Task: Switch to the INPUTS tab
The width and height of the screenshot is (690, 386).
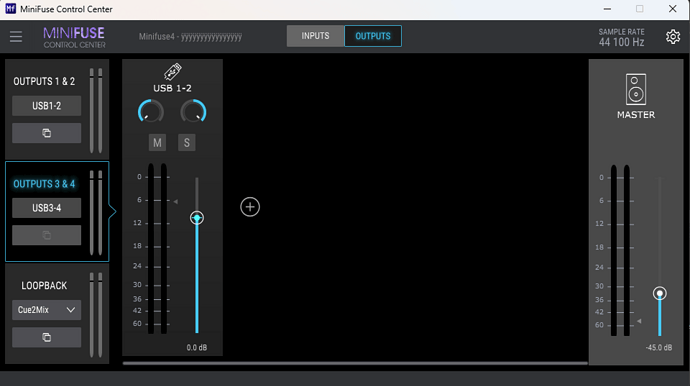Action: coord(315,36)
